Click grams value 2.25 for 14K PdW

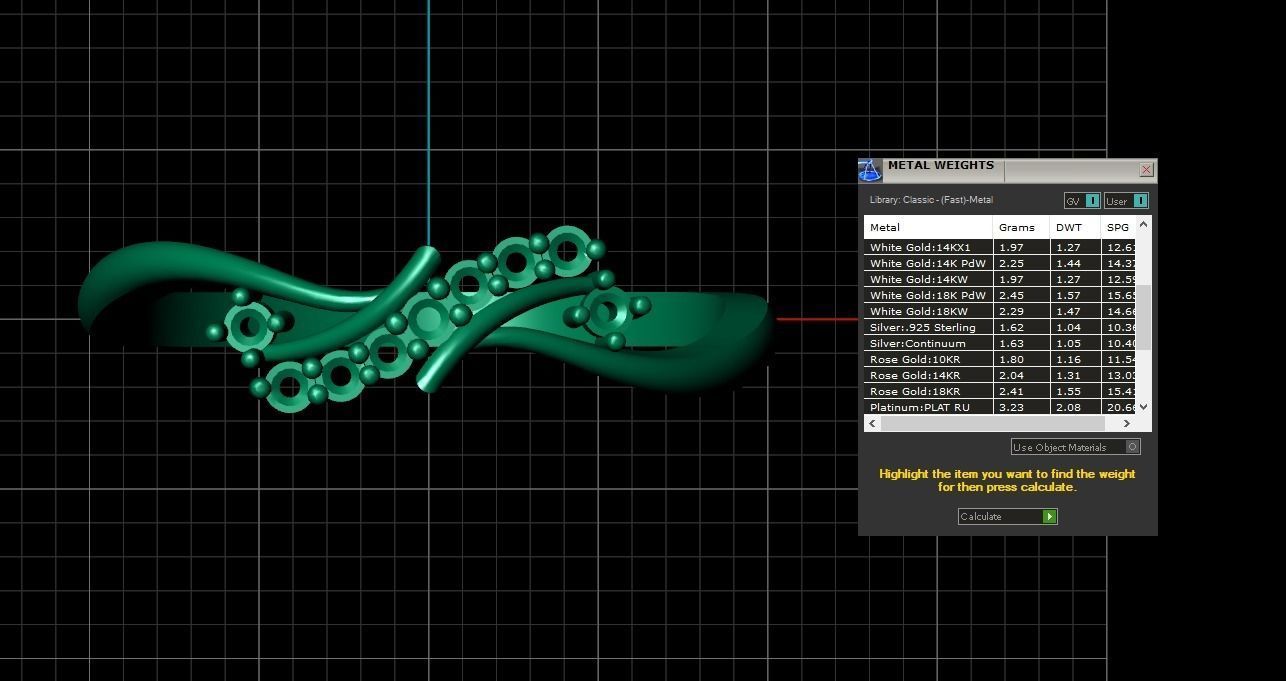pyautogui.click(x=1010, y=263)
